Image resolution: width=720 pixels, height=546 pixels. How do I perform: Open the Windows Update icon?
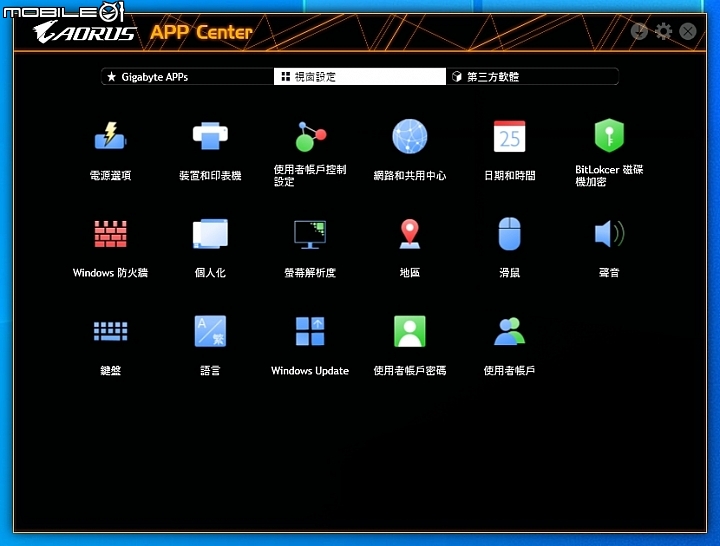(310, 331)
